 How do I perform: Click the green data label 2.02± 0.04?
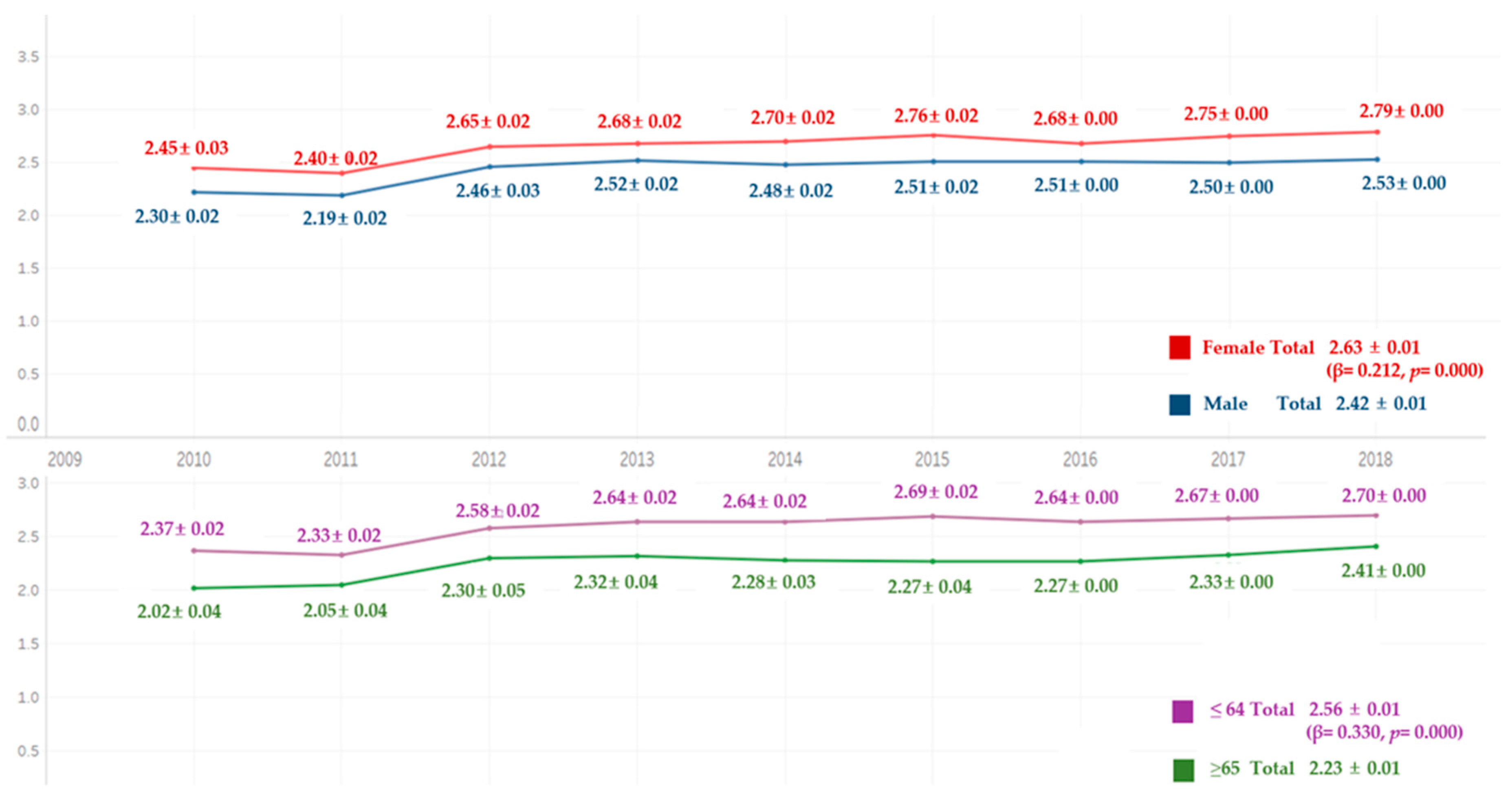(179, 611)
